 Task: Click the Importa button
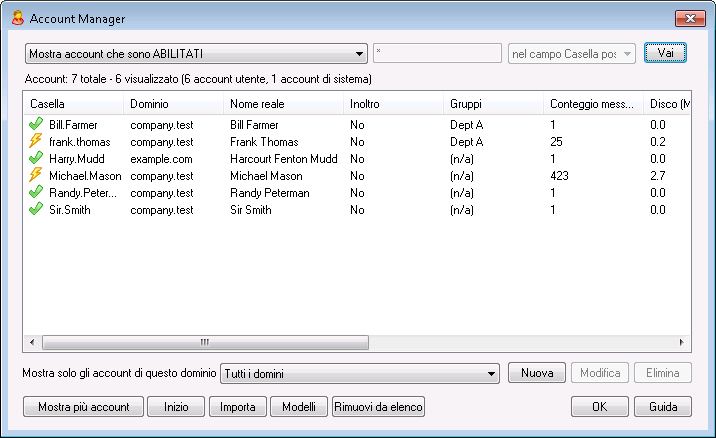pyautogui.click(x=238, y=406)
